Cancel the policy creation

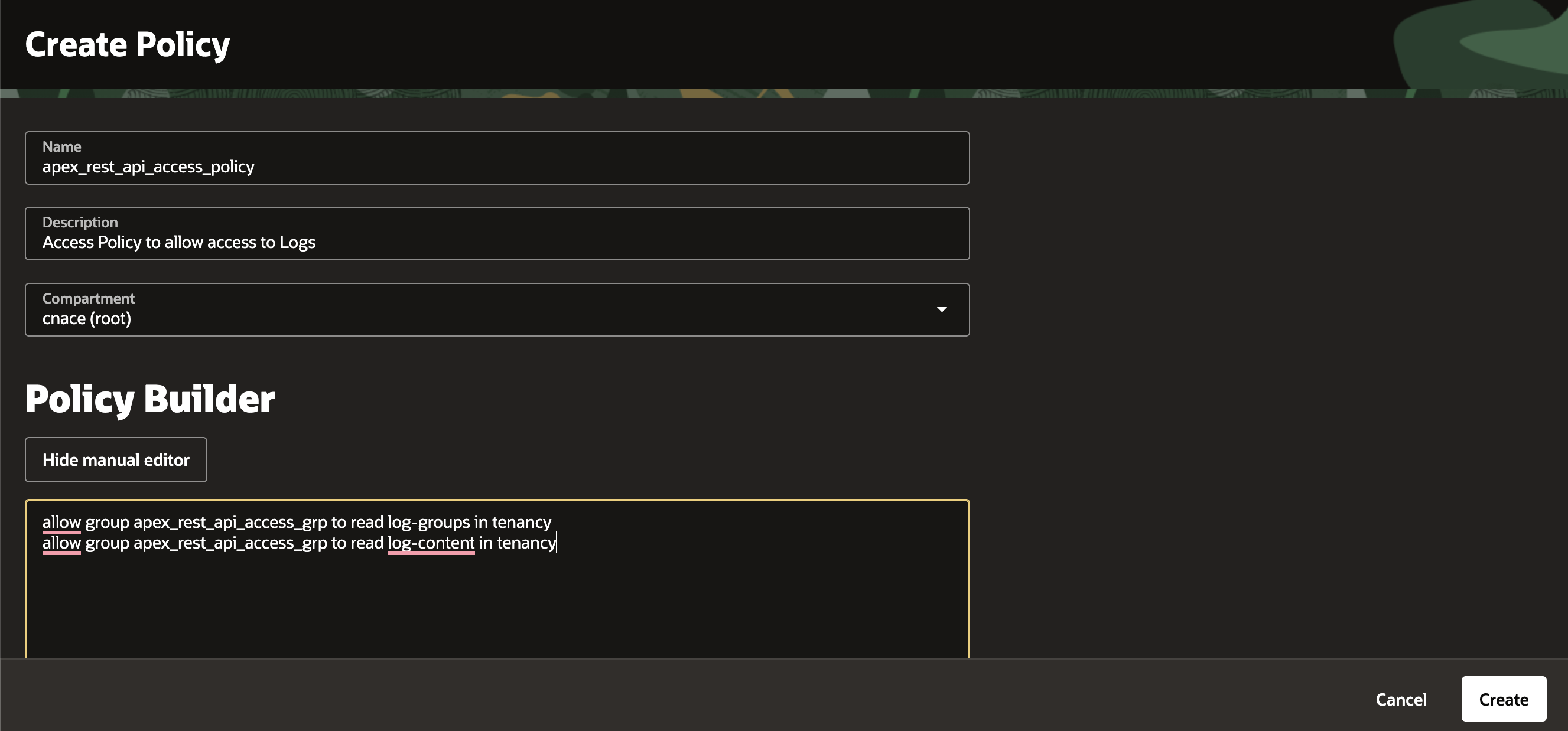click(1401, 699)
